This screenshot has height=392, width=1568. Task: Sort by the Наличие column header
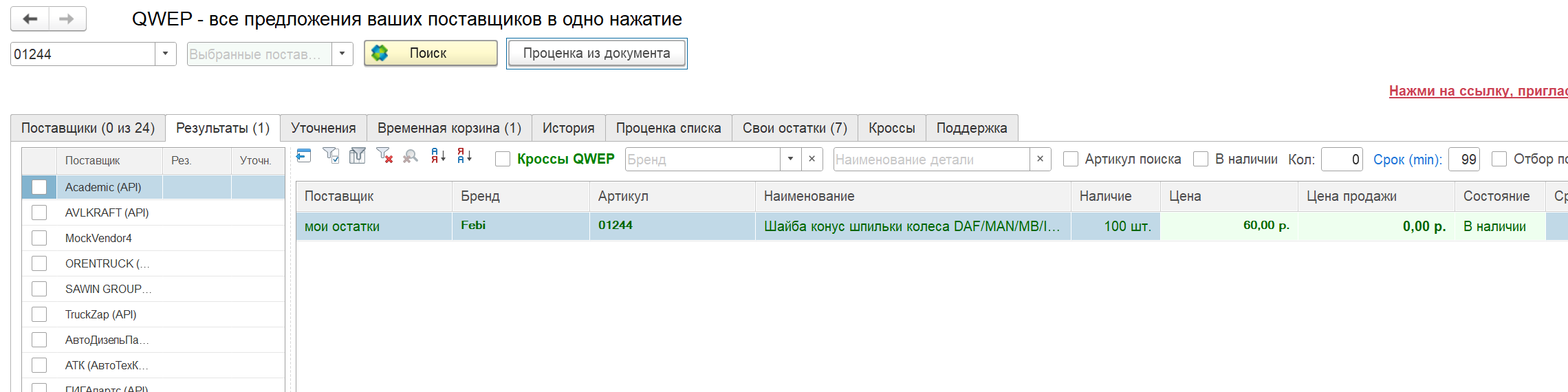click(1115, 196)
